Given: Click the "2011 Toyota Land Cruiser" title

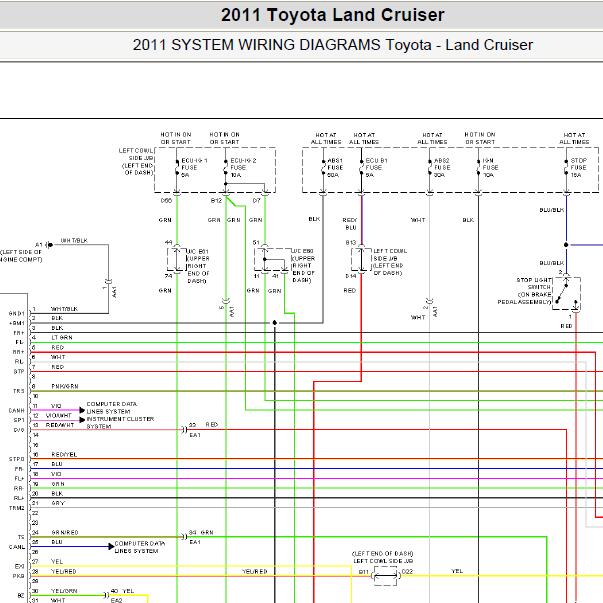Looking at the screenshot, I should click(333, 15).
